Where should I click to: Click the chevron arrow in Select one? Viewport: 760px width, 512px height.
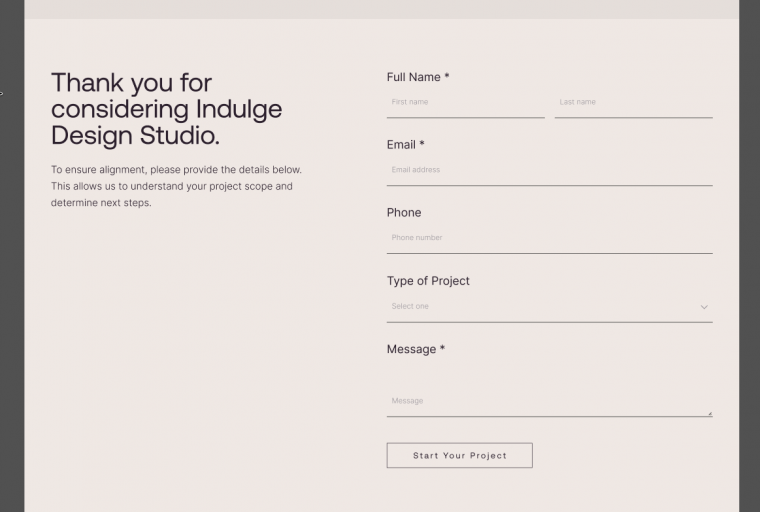(704, 307)
